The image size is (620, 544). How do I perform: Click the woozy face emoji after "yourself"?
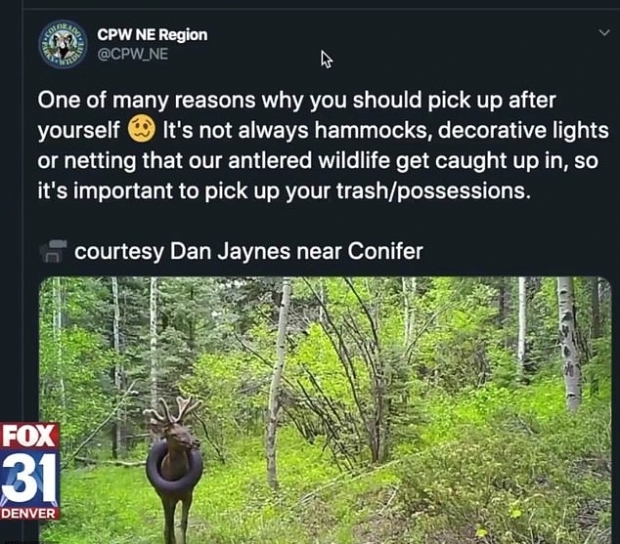[x=142, y=128]
